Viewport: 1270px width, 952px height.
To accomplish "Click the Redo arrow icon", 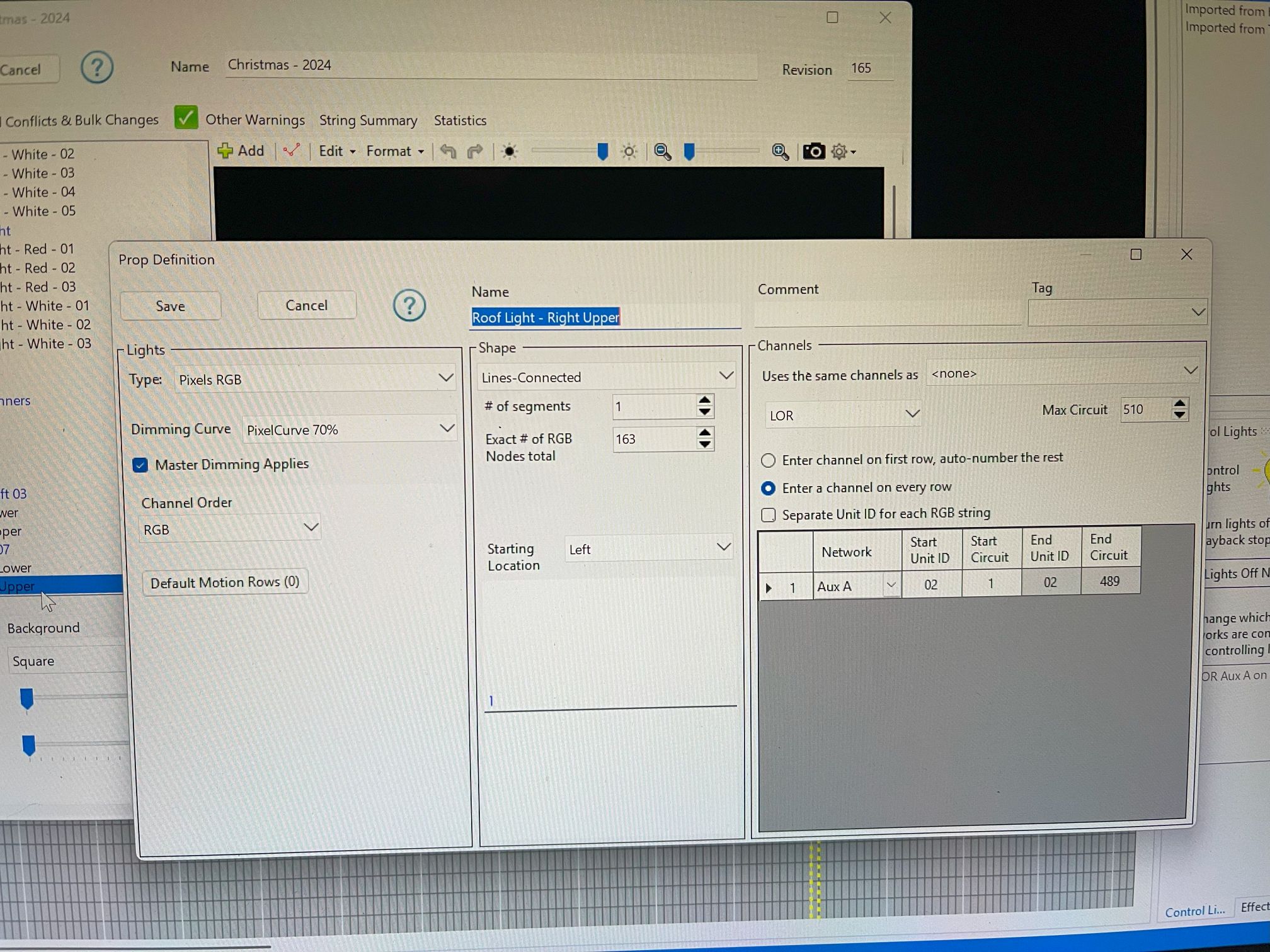I will [x=474, y=151].
